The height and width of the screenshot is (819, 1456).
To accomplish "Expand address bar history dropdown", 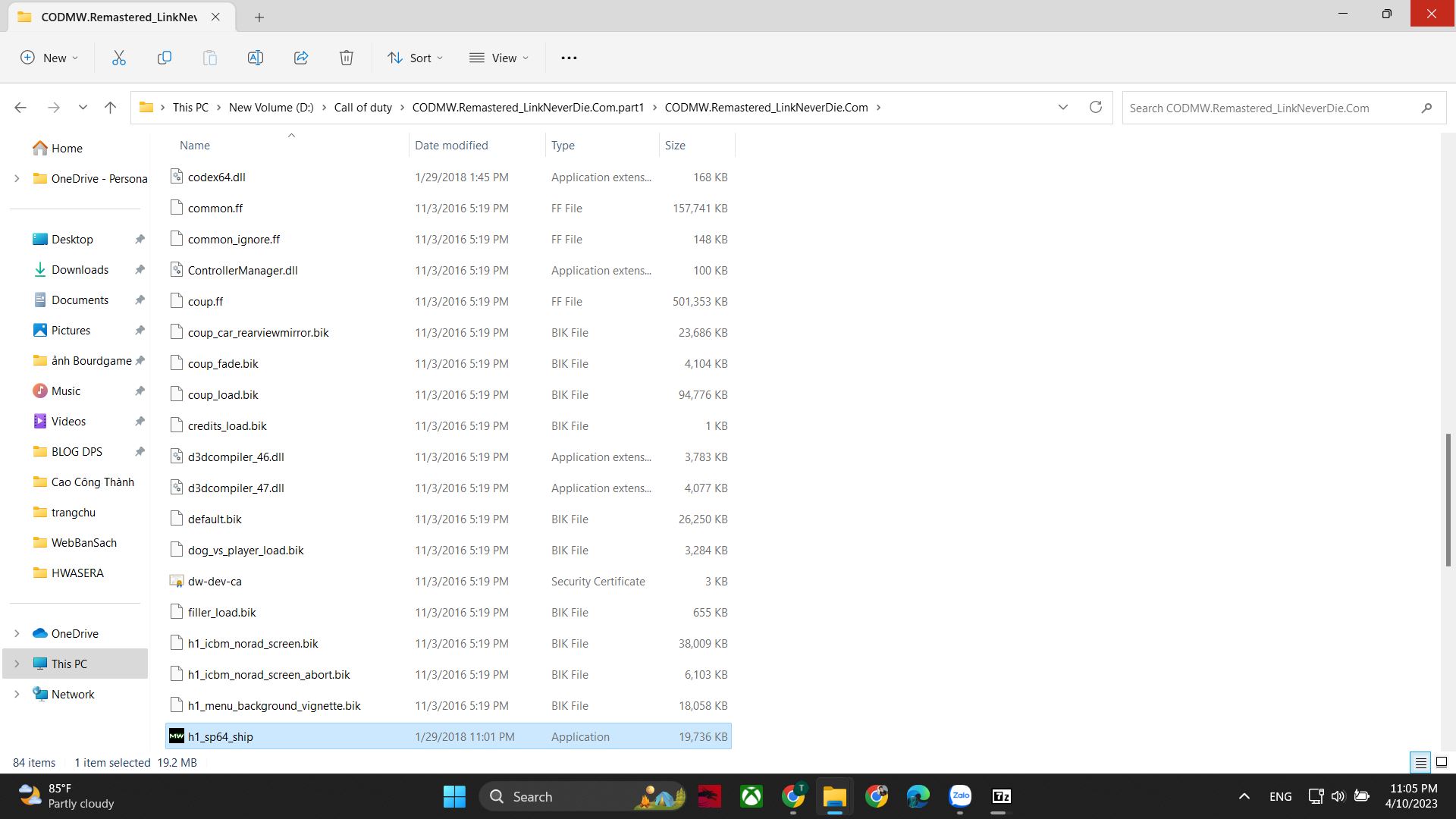I will pyautogui.click(x=1062, y=107).
